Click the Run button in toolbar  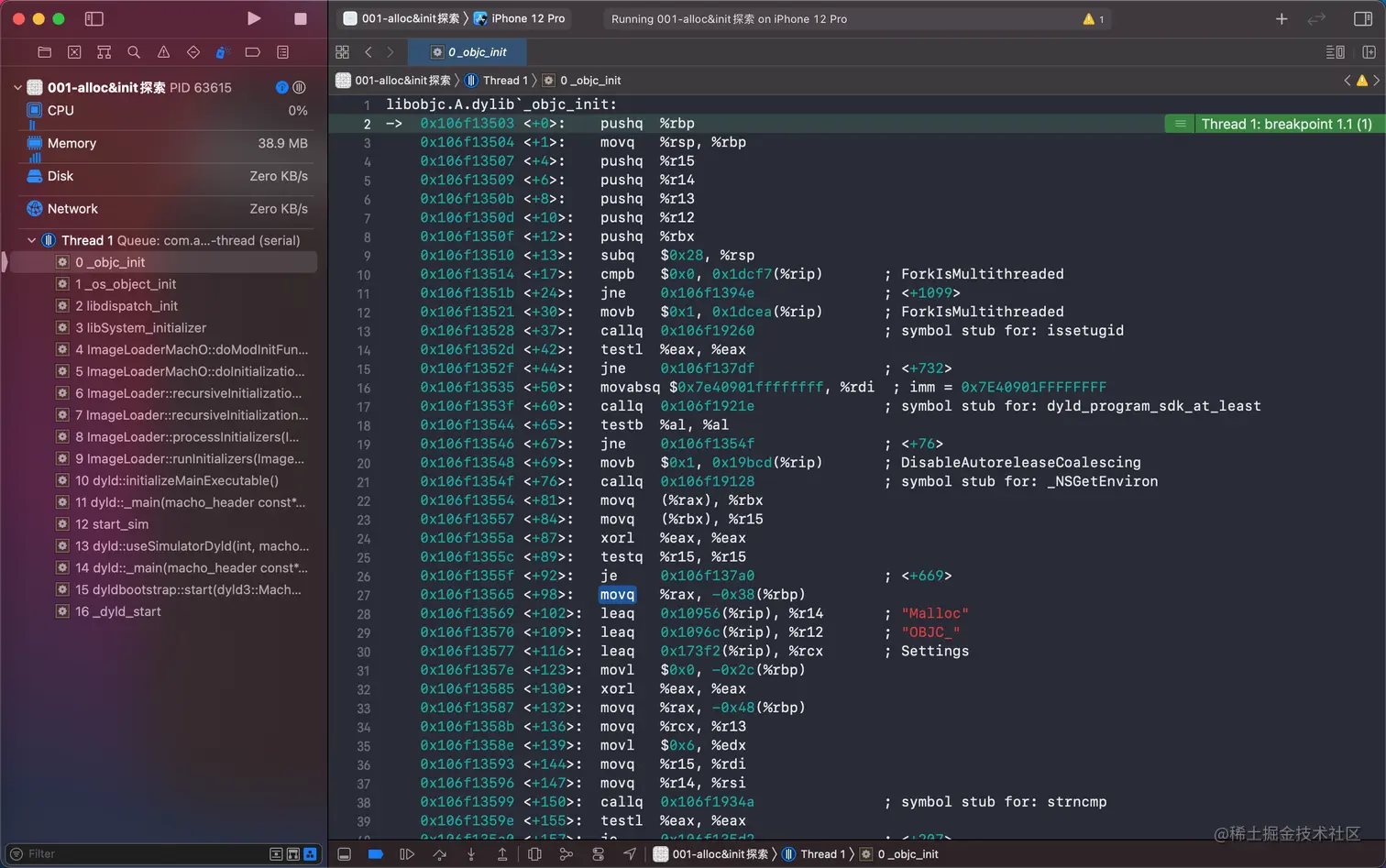point(254,18)
